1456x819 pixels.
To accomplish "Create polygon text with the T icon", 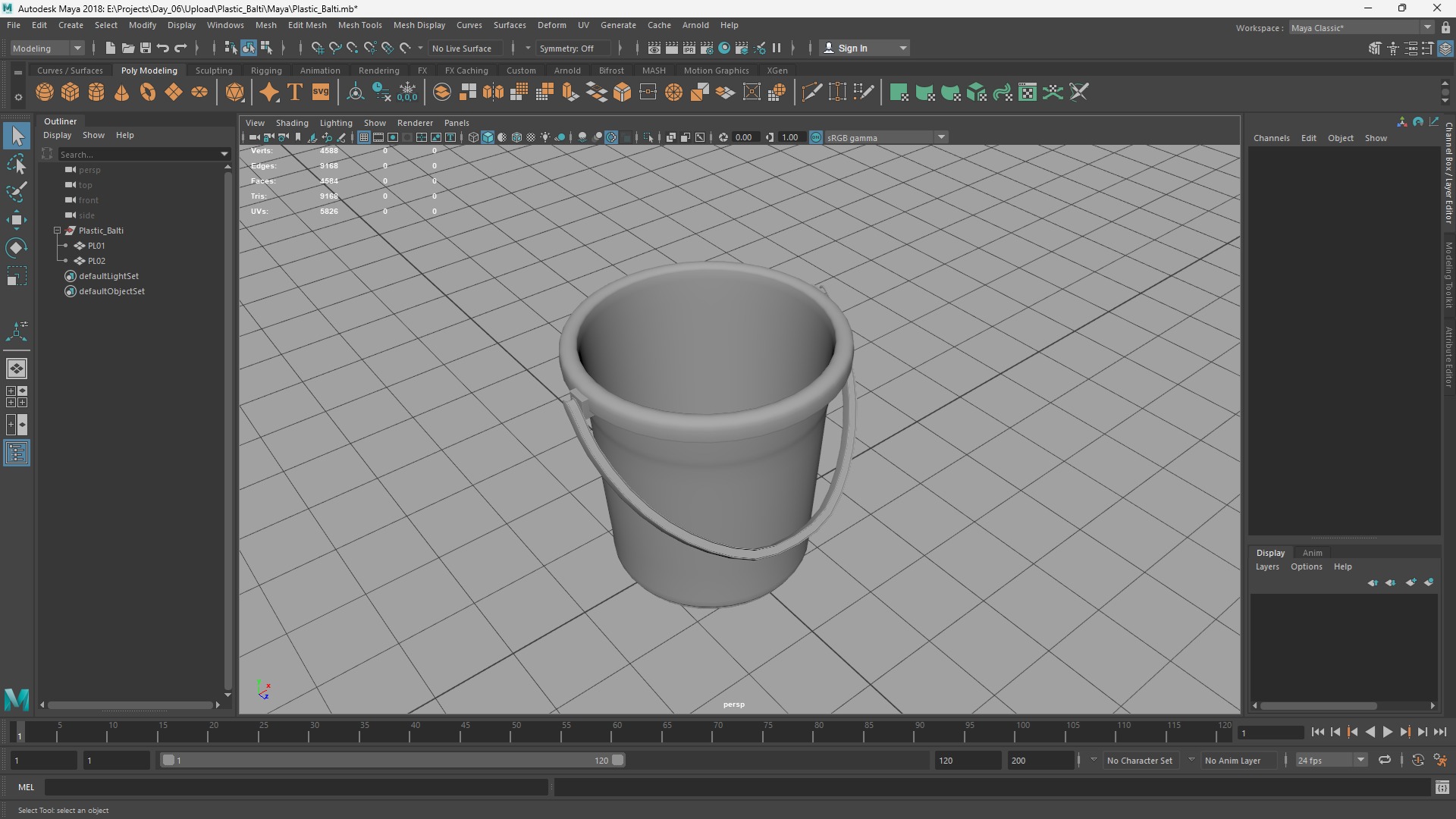I will (295, 93).
